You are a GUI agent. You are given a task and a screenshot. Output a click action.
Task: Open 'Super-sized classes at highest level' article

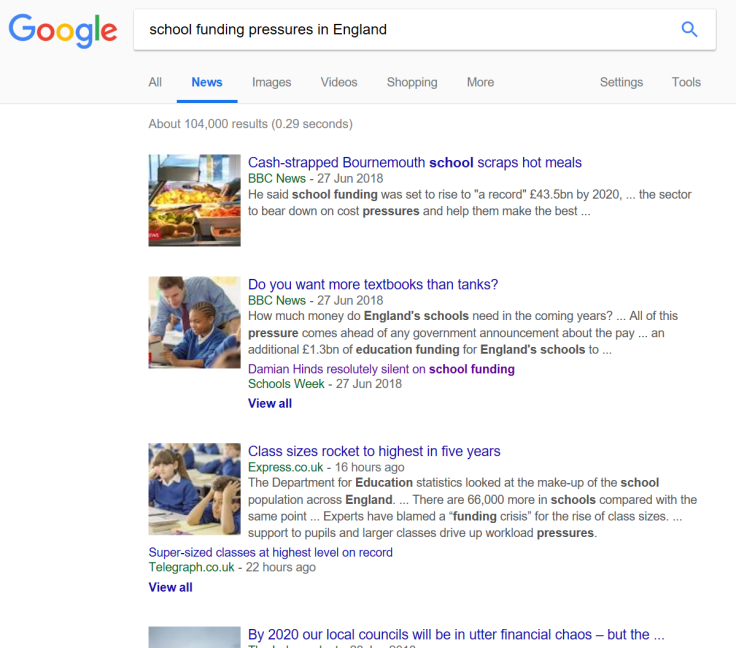pyautogui.click(x=270, y=553)
